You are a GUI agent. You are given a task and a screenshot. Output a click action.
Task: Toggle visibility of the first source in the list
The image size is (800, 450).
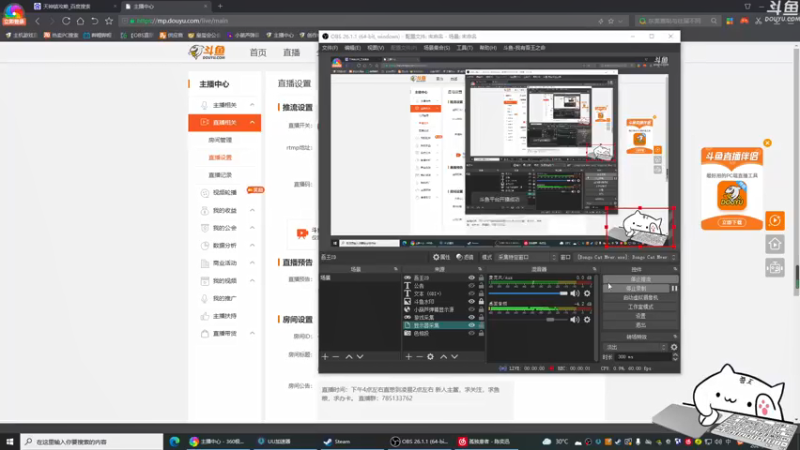pos(471,278)
